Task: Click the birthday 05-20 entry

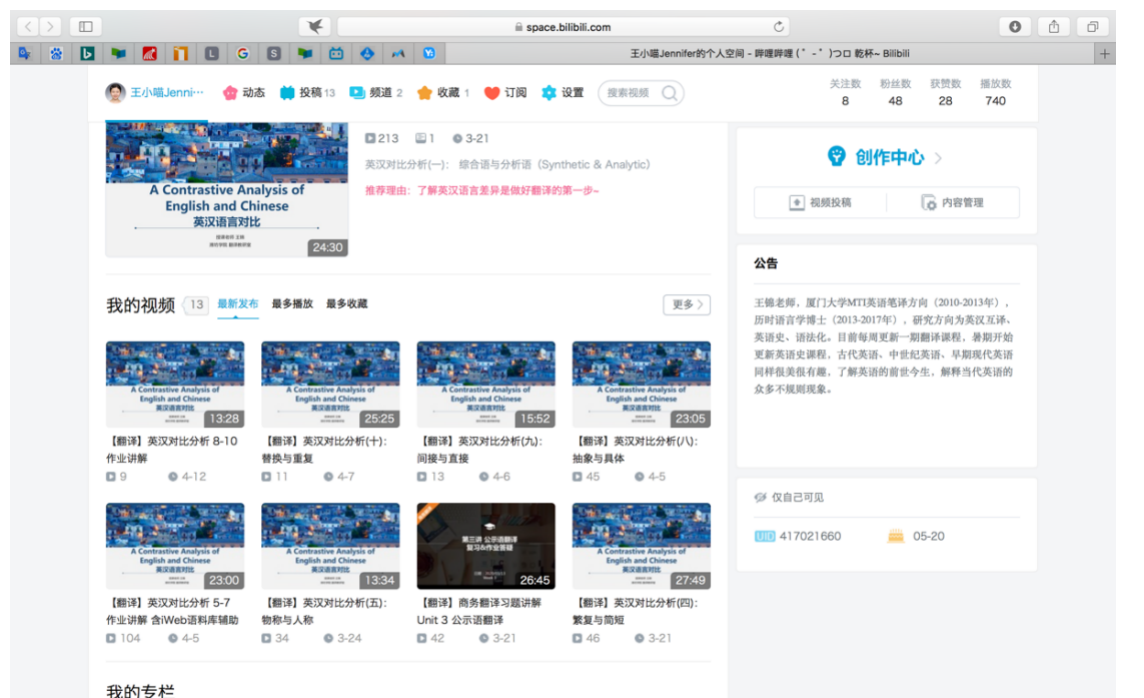Action: [916, 536]
